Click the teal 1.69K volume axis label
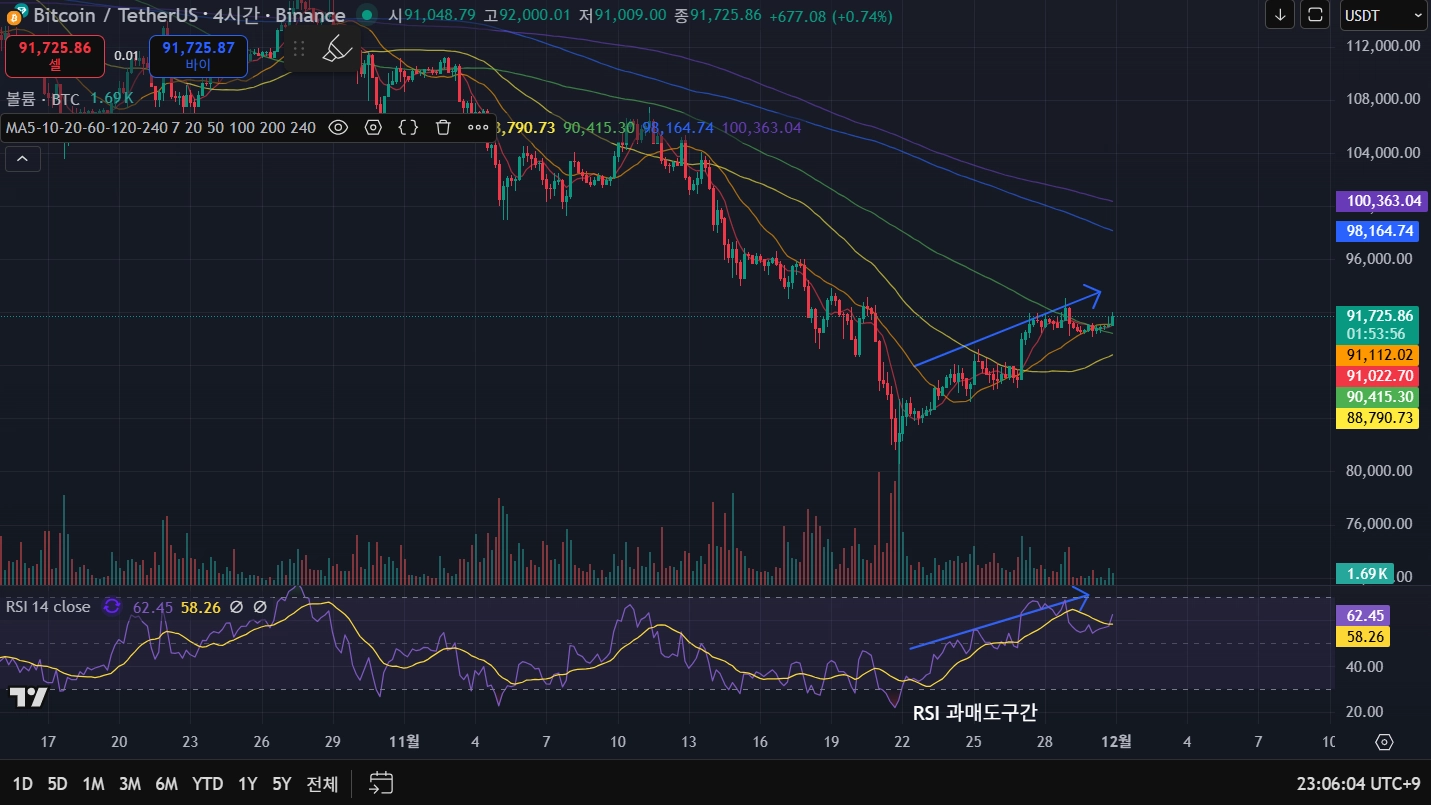 [1366, 573]
